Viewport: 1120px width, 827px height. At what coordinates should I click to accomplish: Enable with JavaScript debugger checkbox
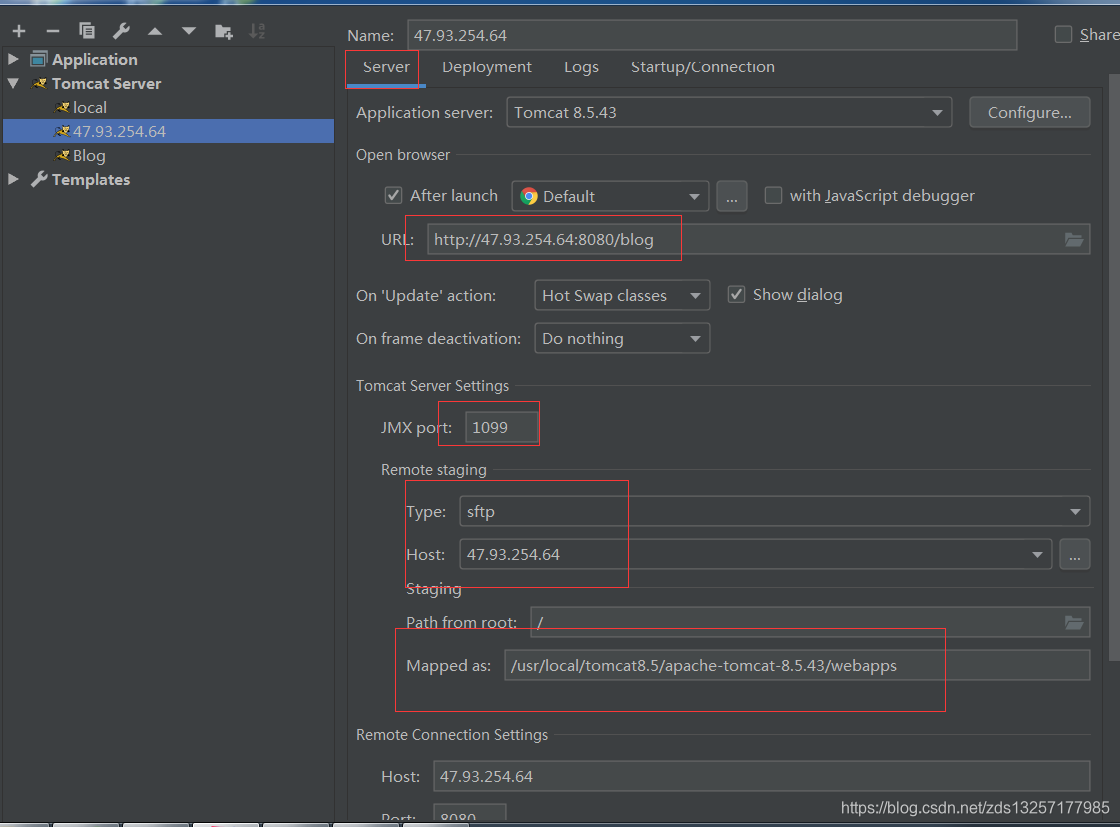[x=773, y=195]
